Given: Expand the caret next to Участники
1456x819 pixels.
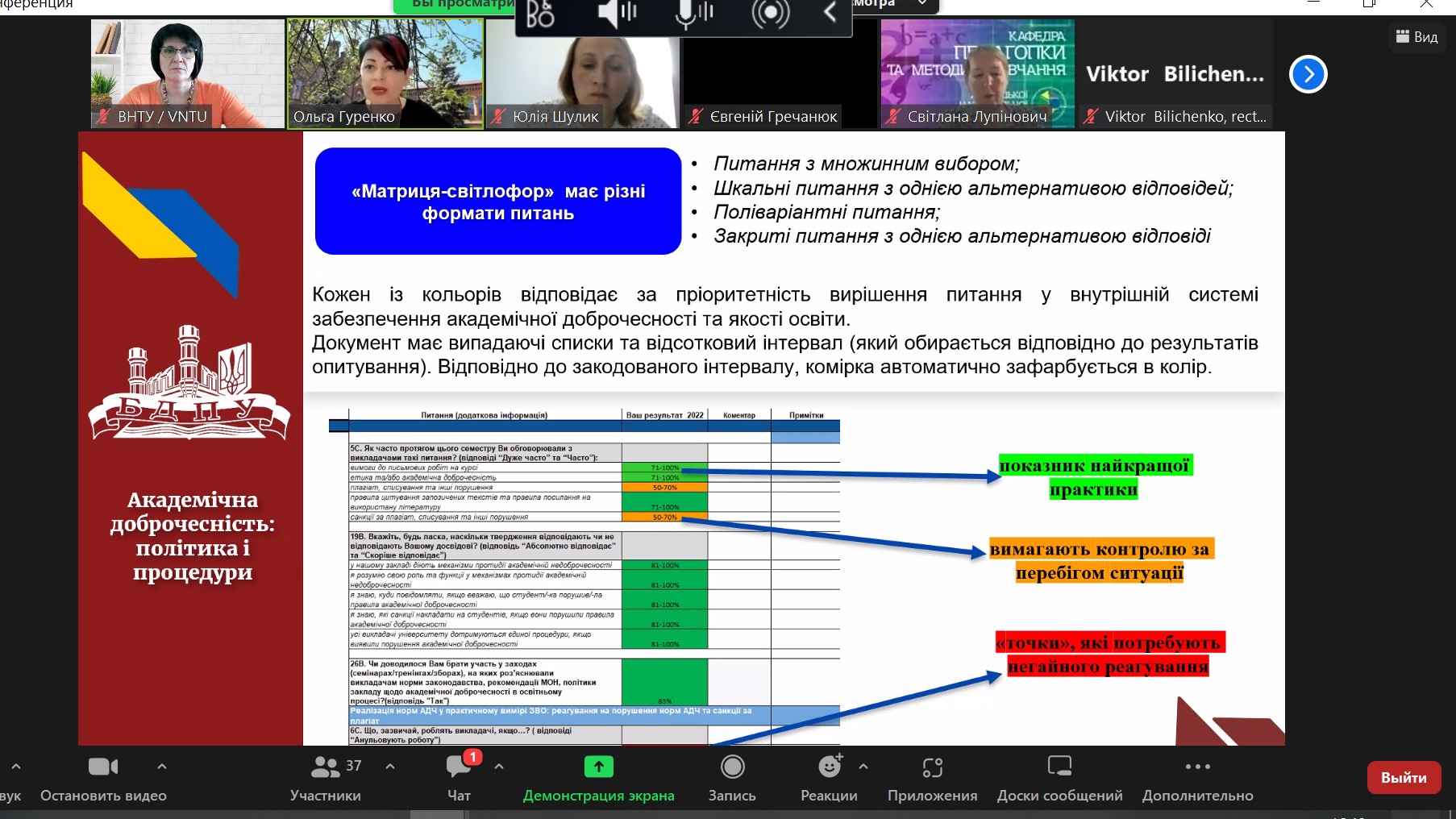Looking at the screenshot, I should pos(390,767).
